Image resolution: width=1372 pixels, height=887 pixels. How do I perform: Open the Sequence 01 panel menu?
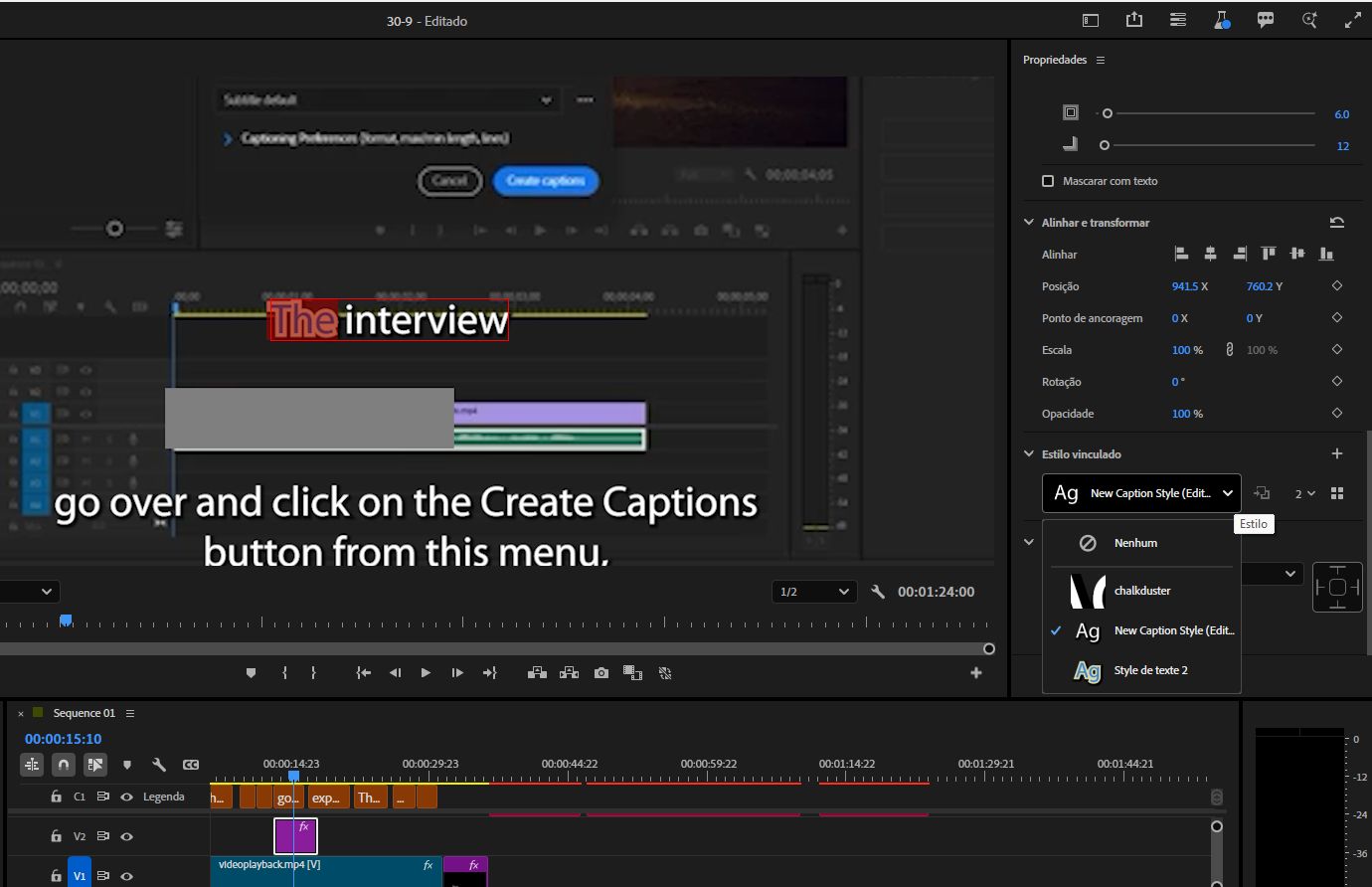click(130, 713)
